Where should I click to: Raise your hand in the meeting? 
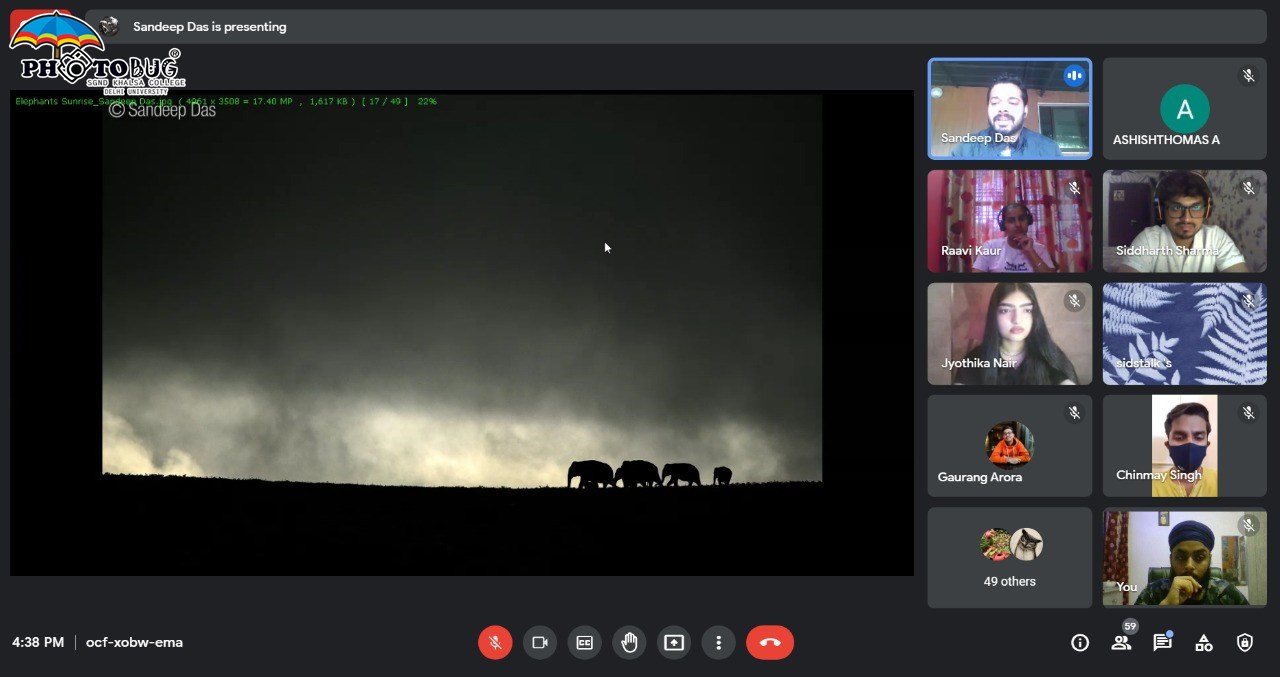point(629,642)
